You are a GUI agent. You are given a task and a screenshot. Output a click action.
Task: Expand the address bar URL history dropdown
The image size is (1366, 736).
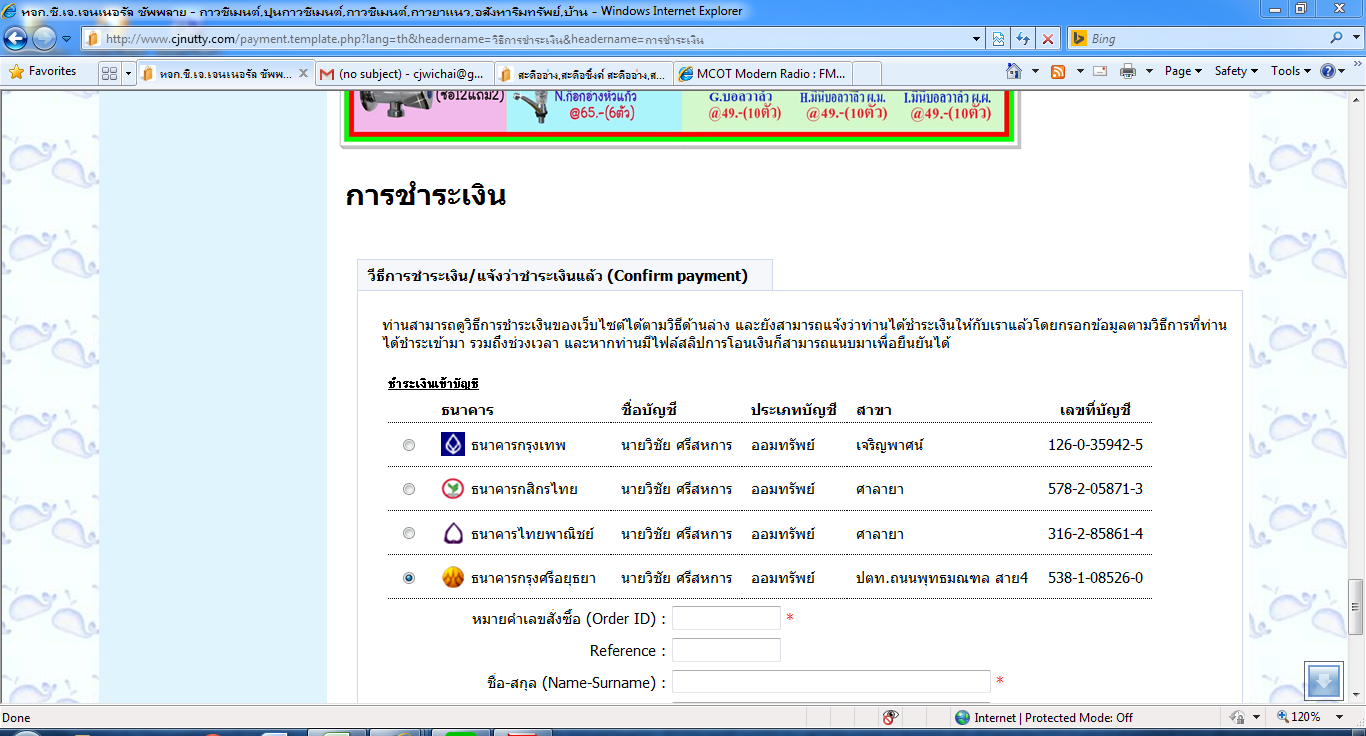pos(977,39)
